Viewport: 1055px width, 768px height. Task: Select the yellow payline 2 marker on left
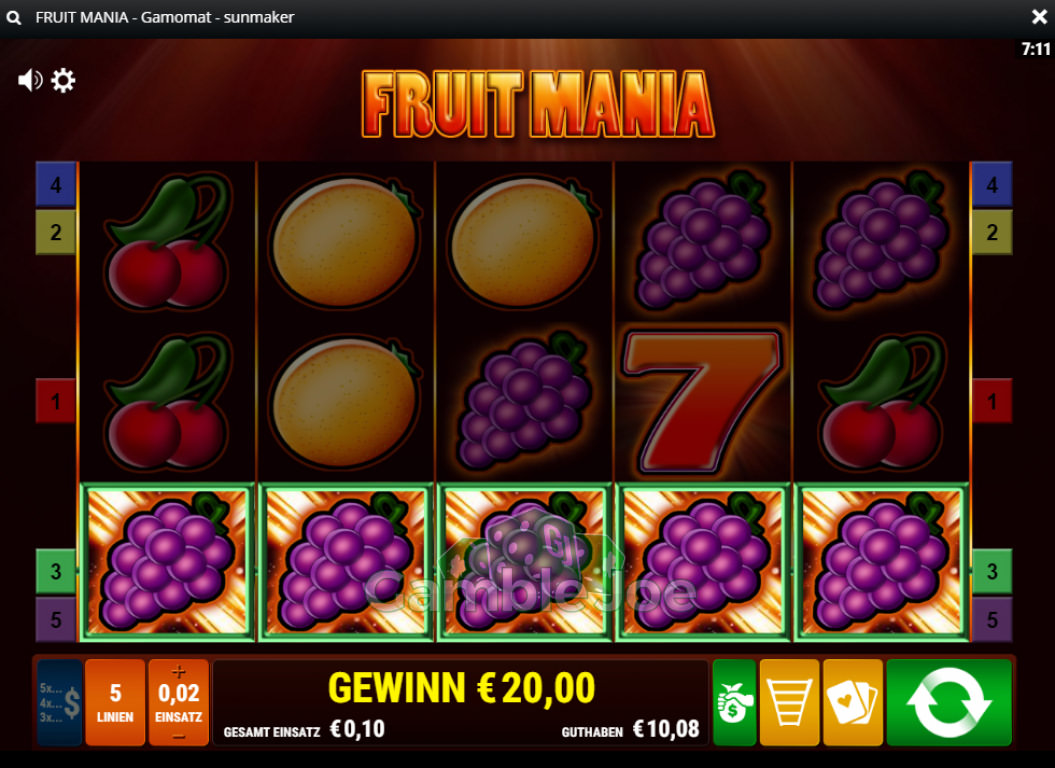point(56,232)
